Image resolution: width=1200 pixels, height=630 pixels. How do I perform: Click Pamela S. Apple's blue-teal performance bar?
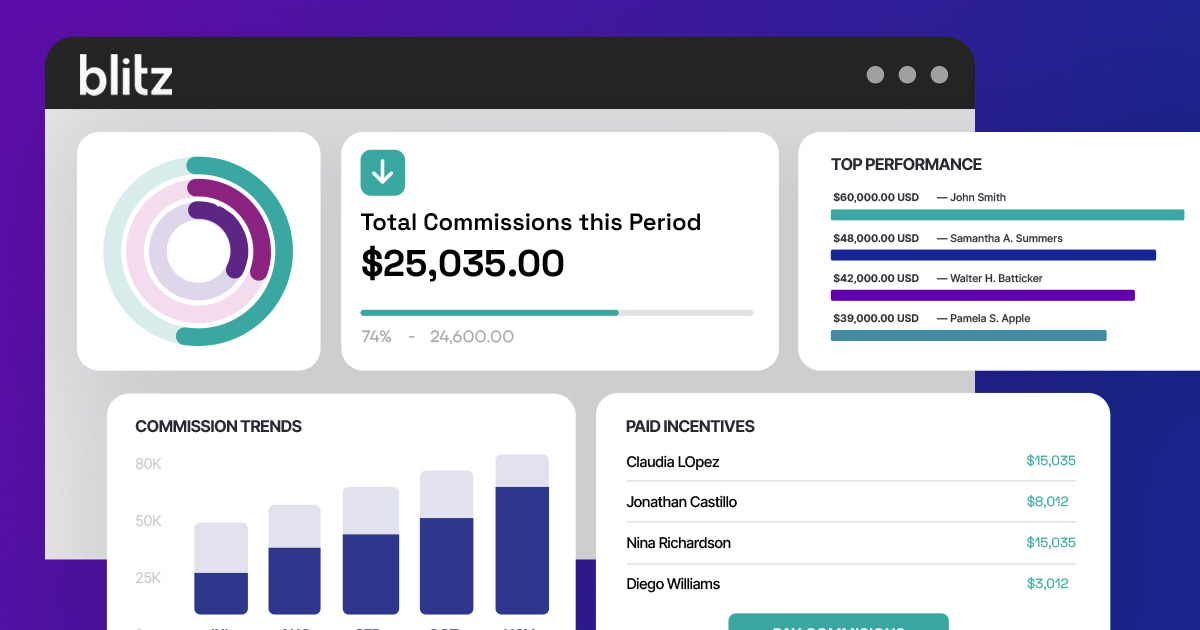point(969,335)
